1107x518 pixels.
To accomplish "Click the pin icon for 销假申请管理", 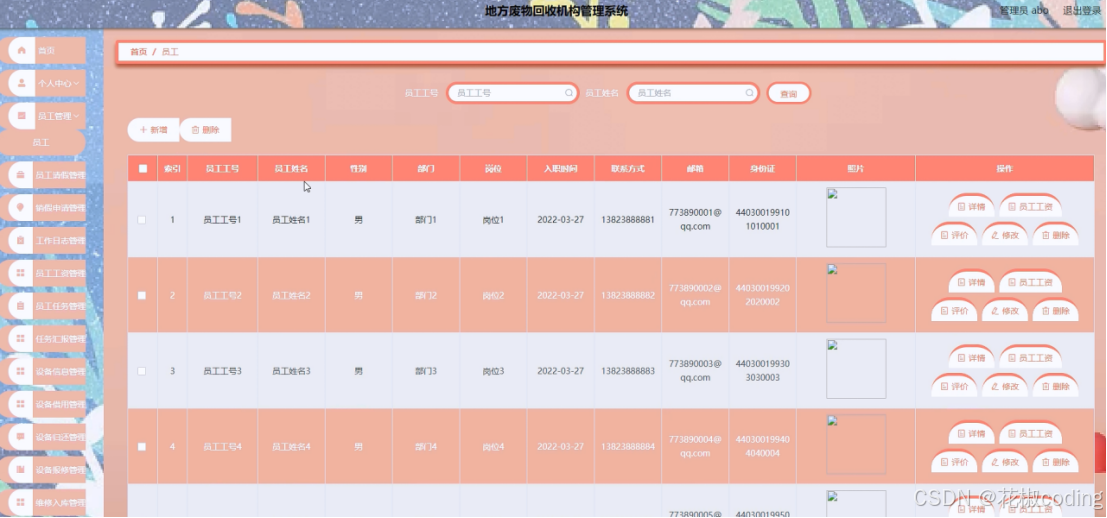I will coord(20,207).
